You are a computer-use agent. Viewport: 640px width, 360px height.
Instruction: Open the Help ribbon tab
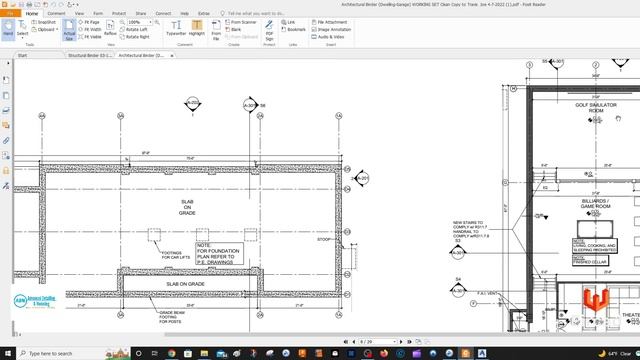(184, 13)
